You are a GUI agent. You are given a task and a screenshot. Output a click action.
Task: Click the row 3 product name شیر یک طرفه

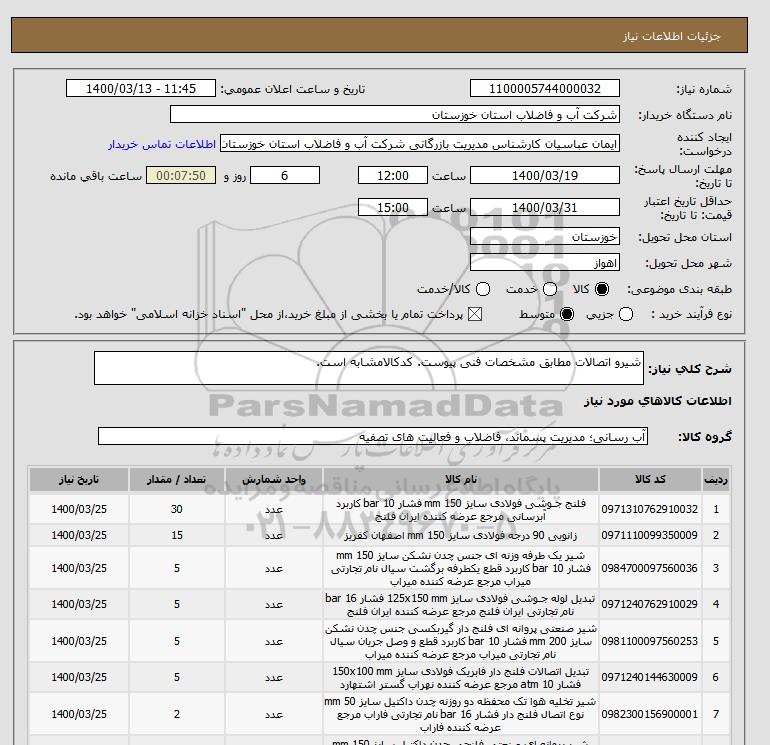pyautogui.click(x=461, y=569)
